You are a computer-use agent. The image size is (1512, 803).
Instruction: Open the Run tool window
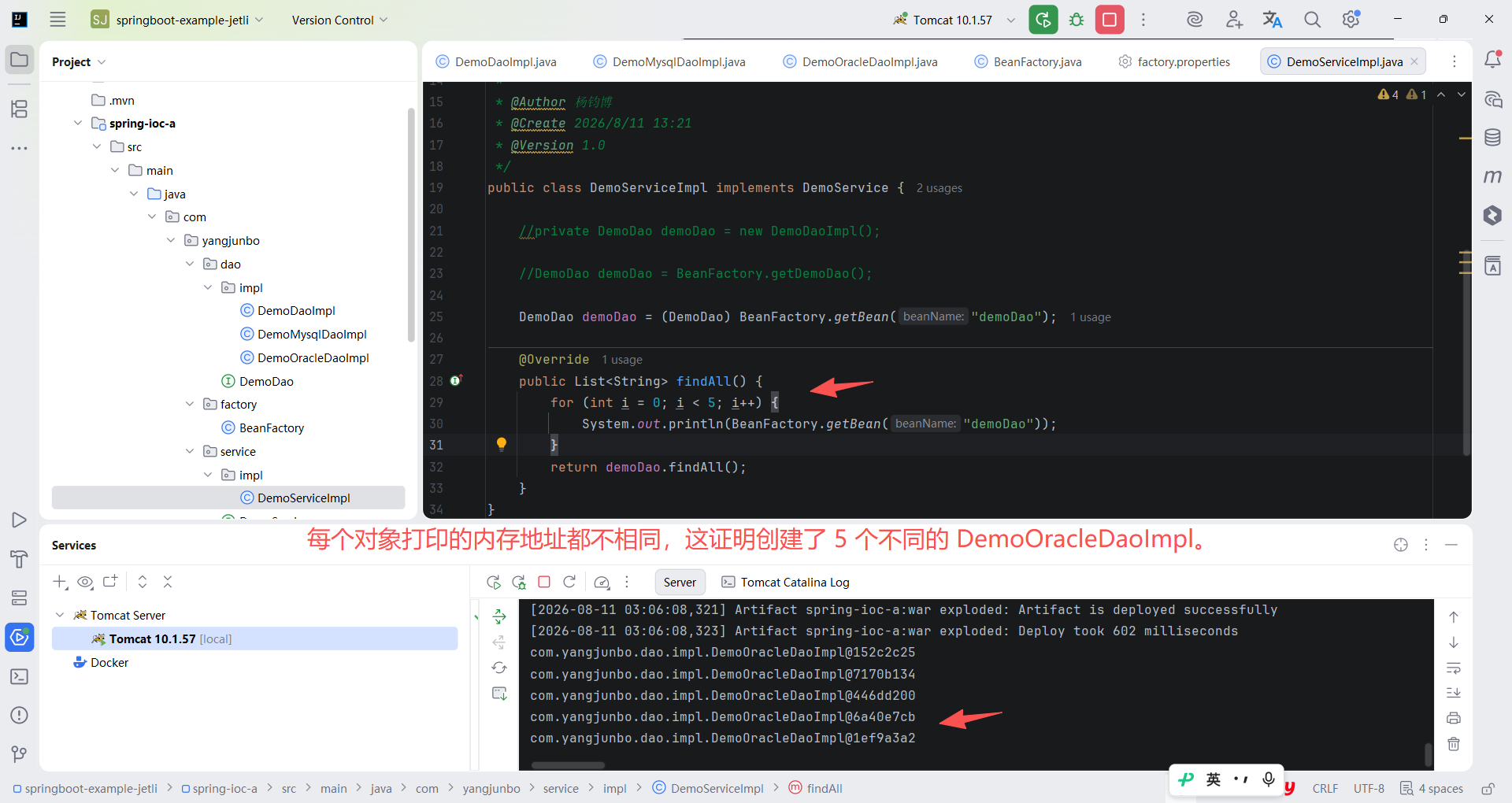[x=20, y=520]
